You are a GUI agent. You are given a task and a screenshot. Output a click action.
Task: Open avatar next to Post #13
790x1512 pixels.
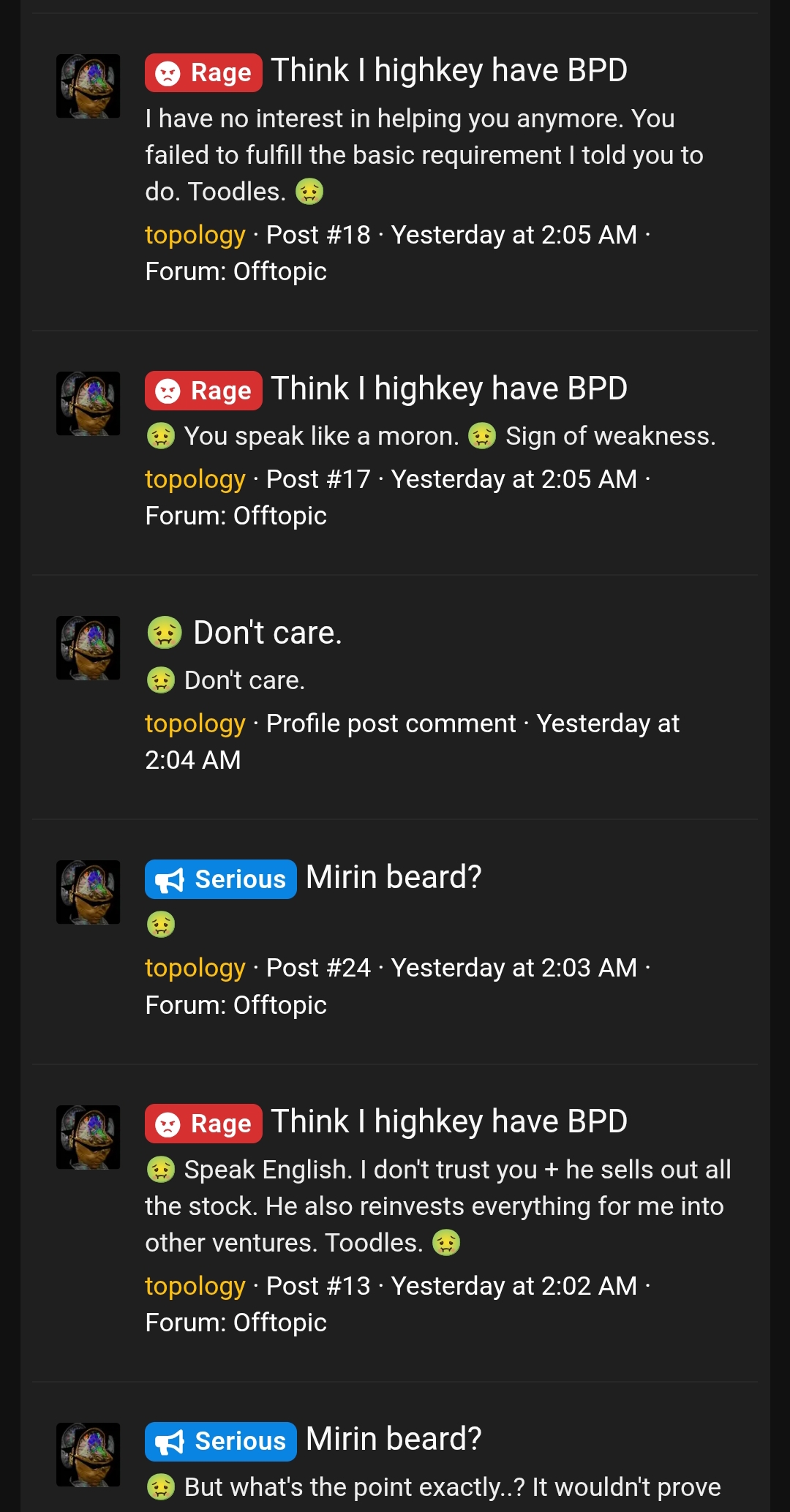pos(89,1137)
